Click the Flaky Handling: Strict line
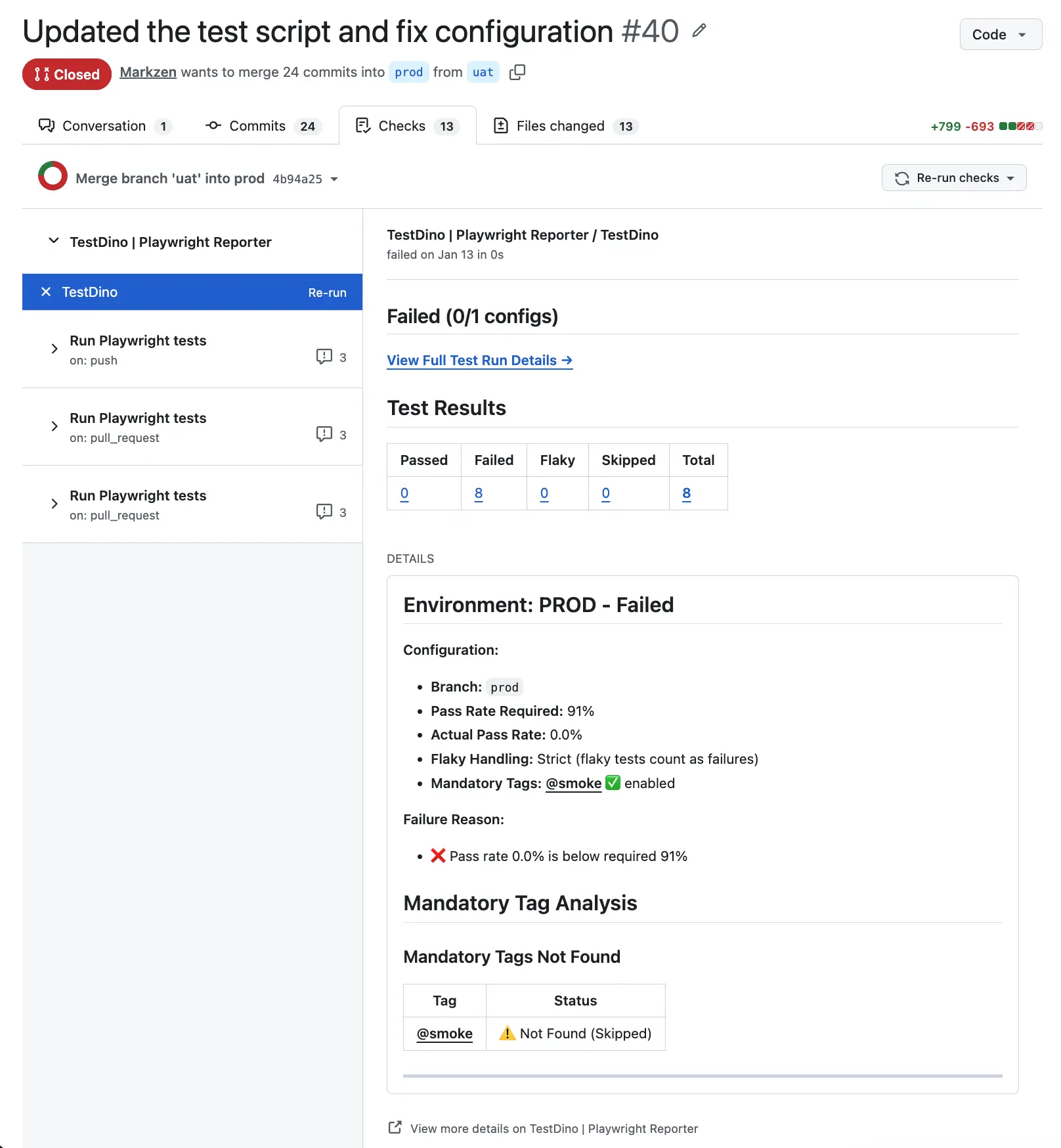 [594, 759]
